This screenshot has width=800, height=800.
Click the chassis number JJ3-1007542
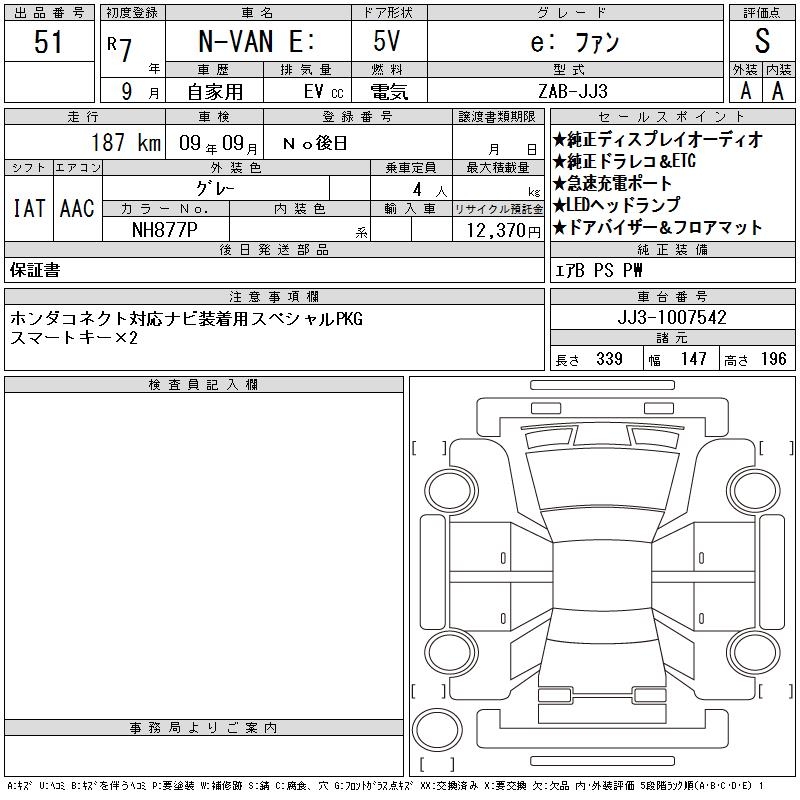[672, 317]
